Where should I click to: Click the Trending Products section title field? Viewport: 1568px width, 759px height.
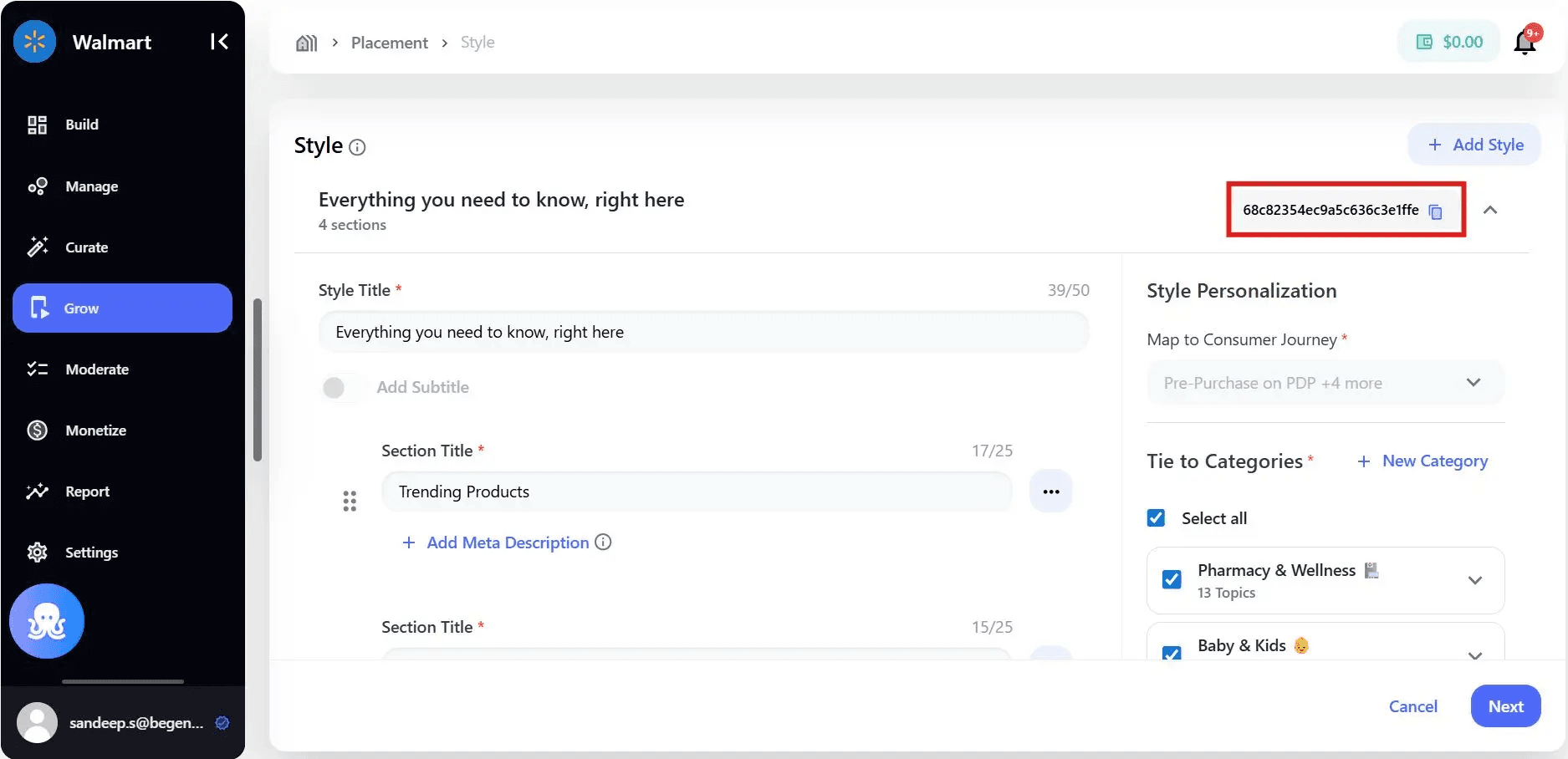coord(697,492)
